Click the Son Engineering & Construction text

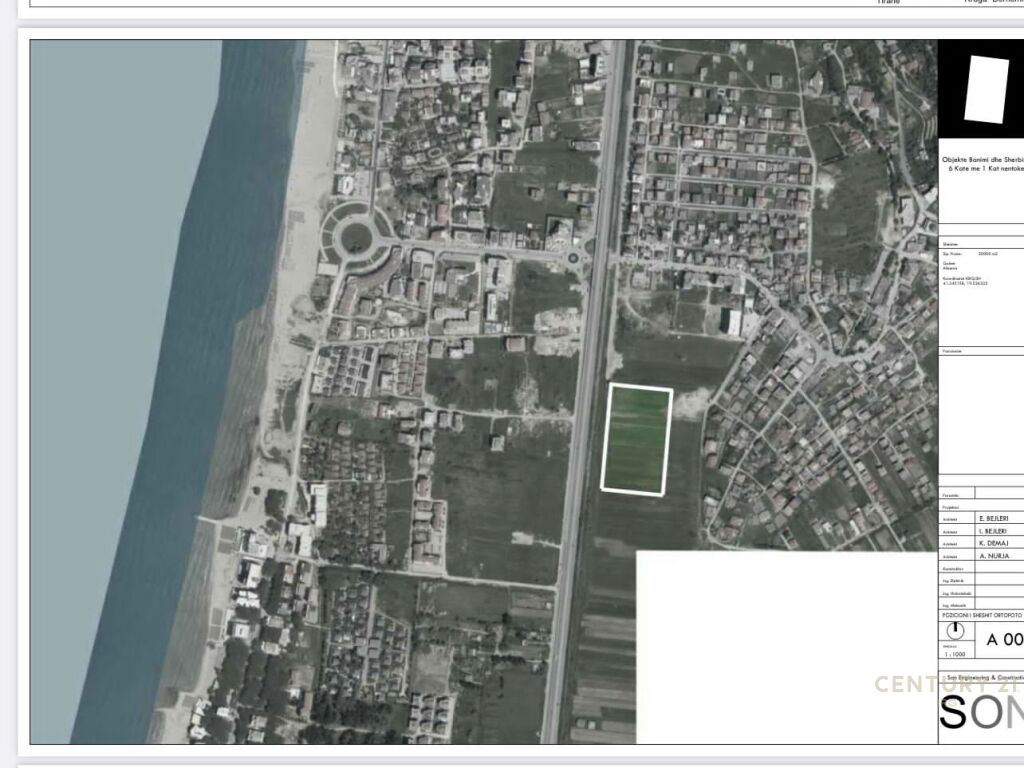tap(985, 678)
